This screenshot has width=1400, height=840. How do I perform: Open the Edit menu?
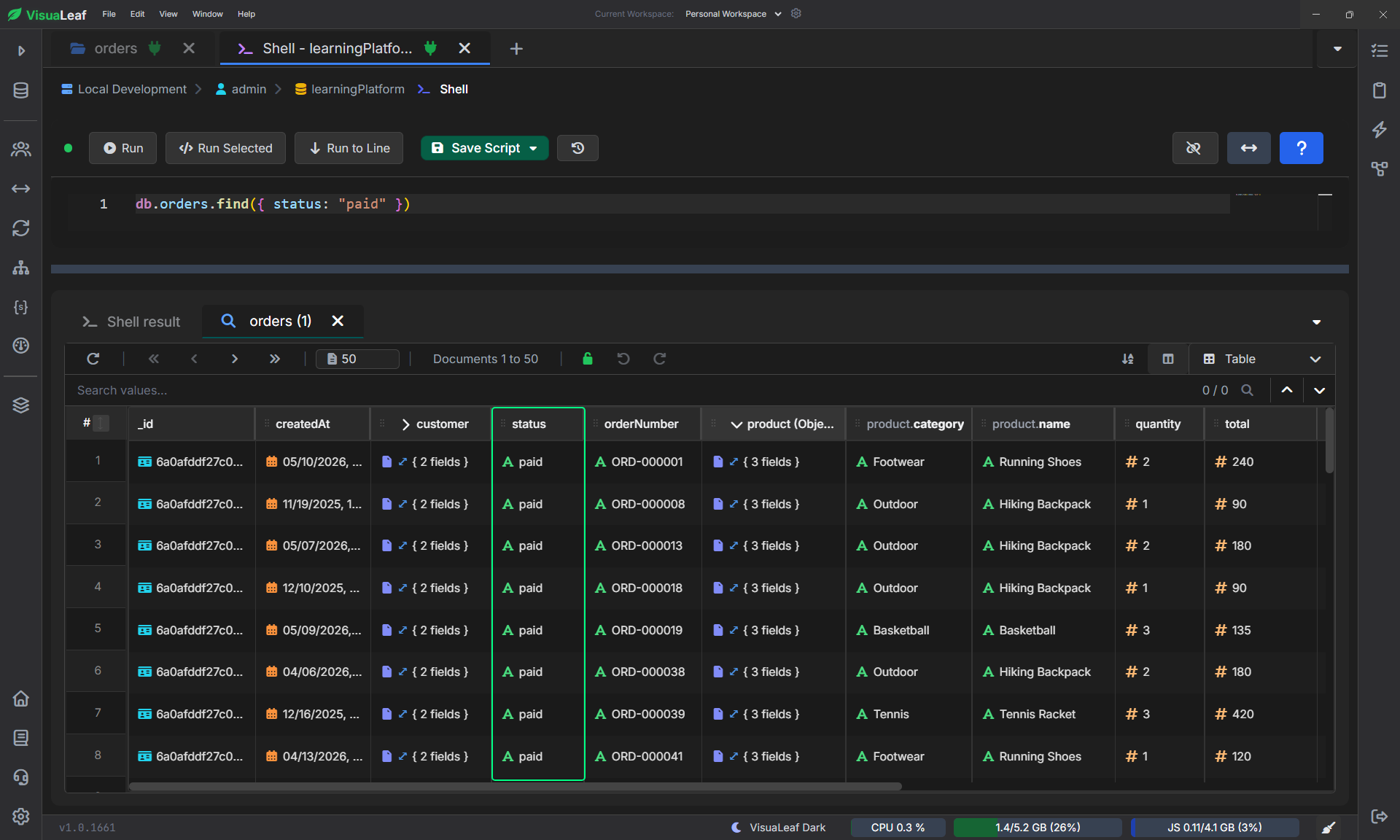pyautogui.click(x=137, y=14)
